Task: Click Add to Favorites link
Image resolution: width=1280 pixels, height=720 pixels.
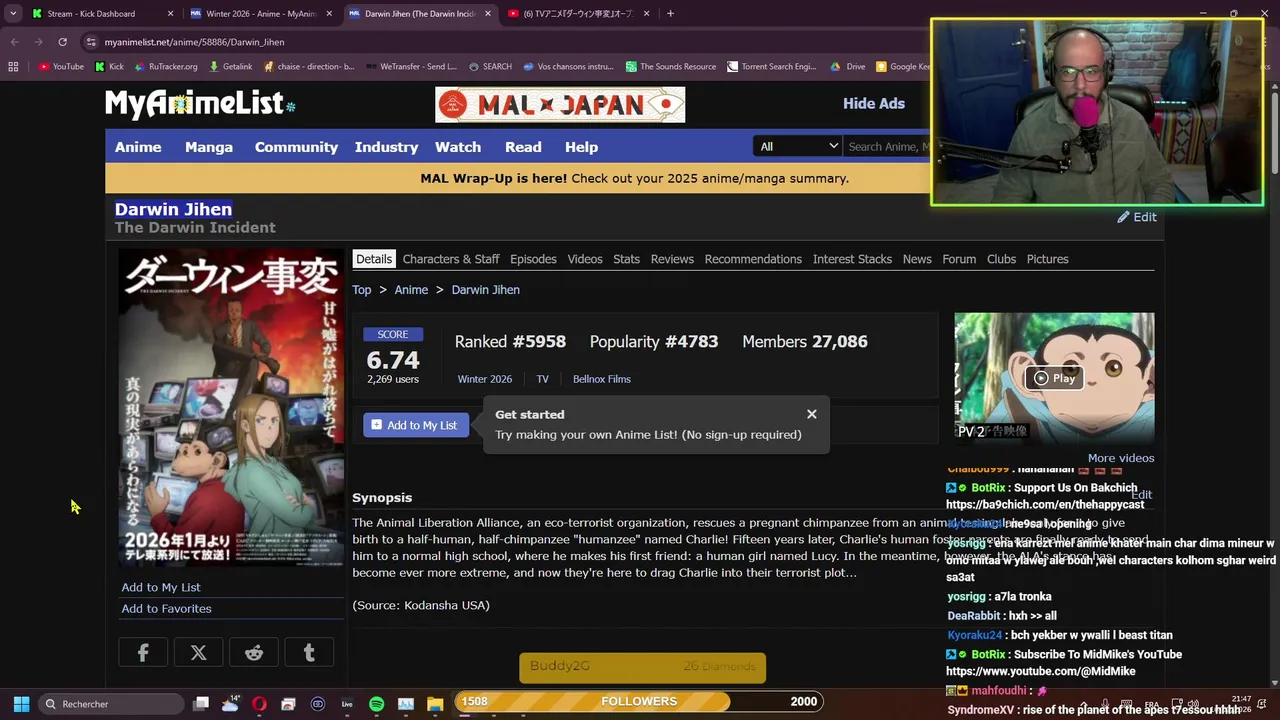Action: (x=166, y=608)
